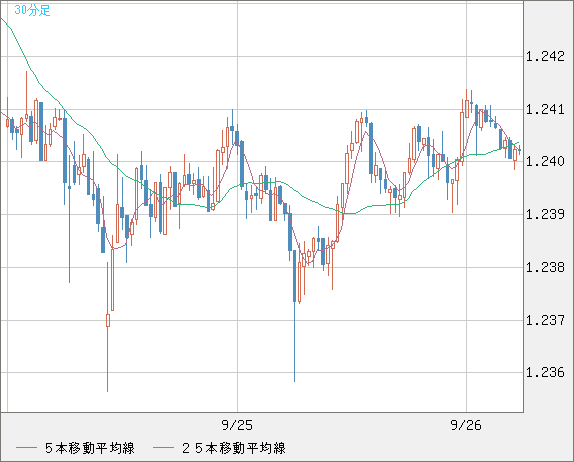
Task: Click the purple legend line for 5本移動平均線
Action: 26,448
